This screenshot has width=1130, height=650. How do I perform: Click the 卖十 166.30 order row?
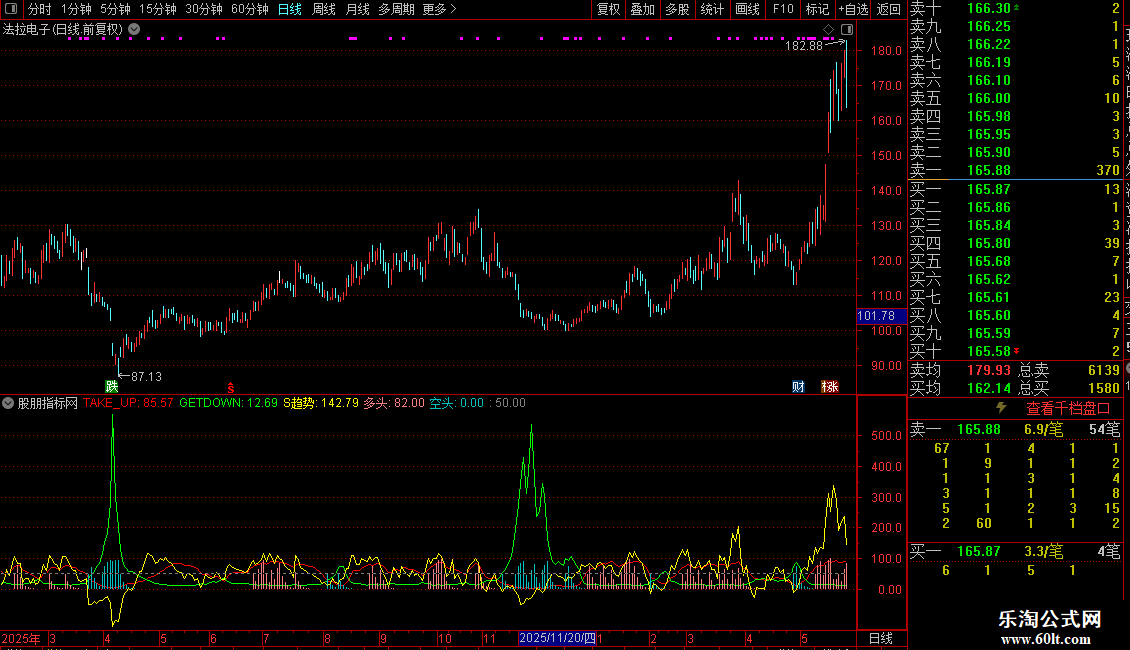pos(1015,8)
